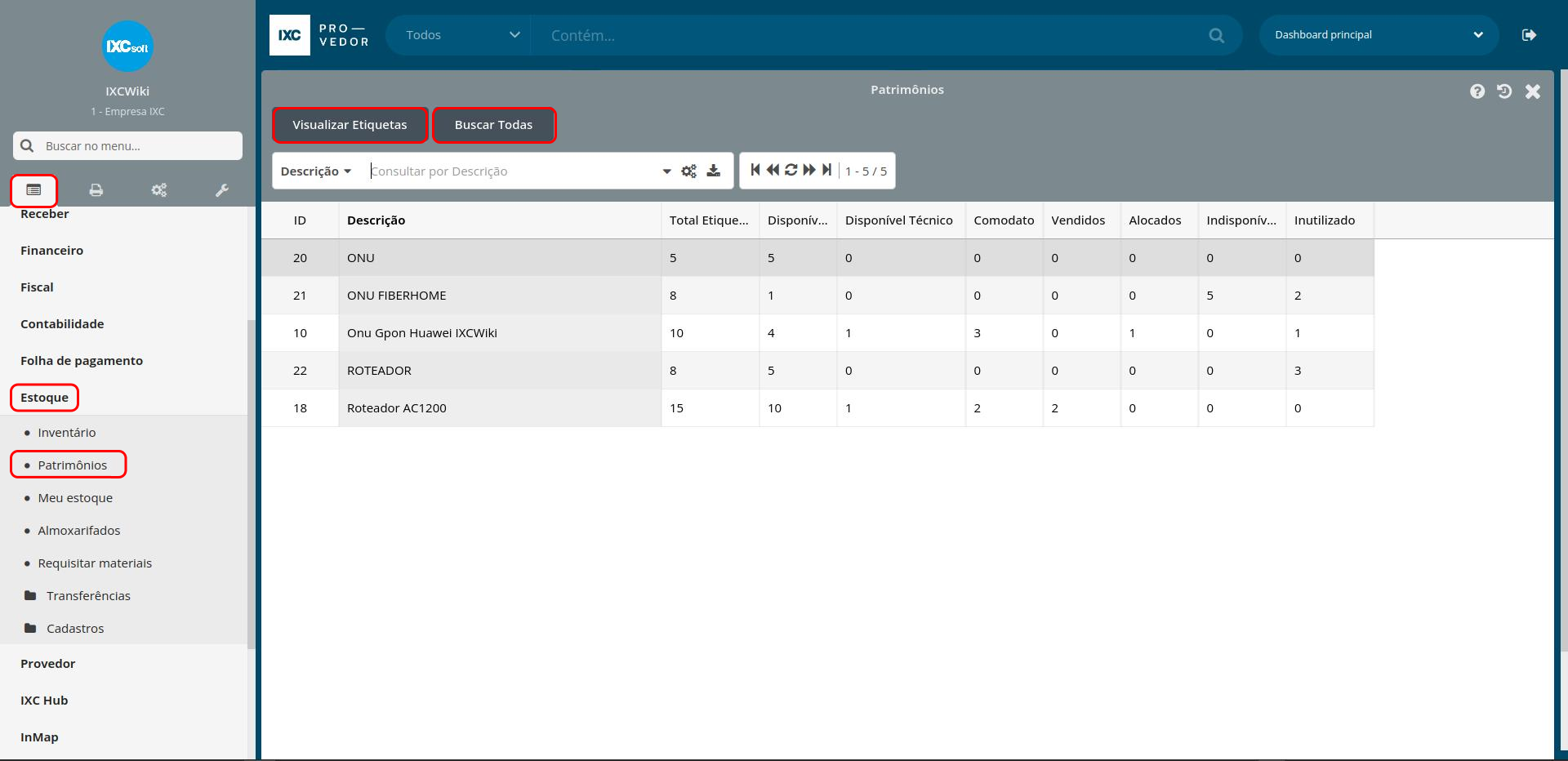Select the Onu Gpon Huawei IXCWiki row
This screenshot has height=761, width=1568.
pos(817,333)
